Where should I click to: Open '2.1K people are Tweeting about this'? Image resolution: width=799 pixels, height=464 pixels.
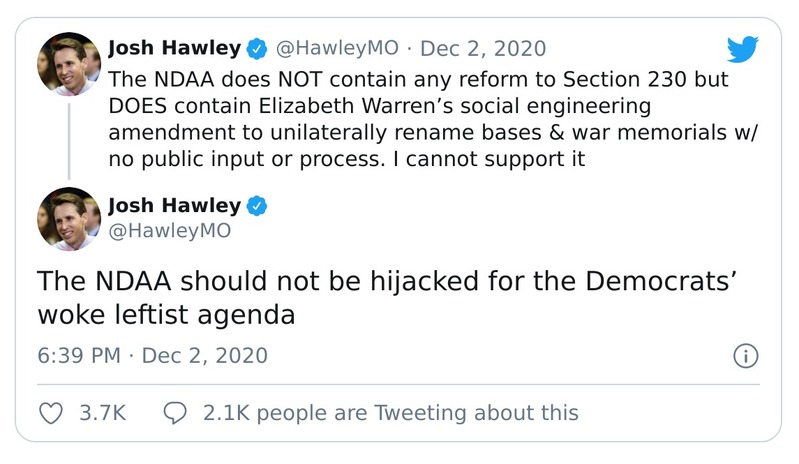(x=389, y=412)
